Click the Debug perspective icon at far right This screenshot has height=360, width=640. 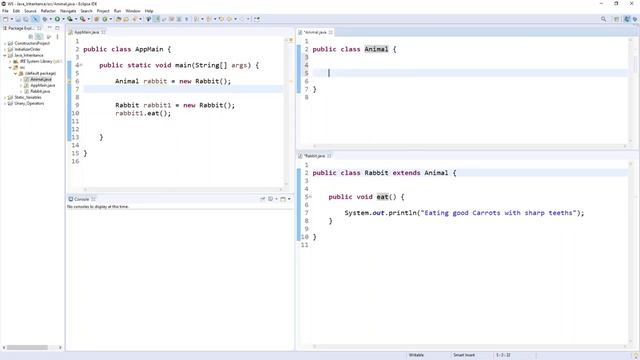(x=635, y=19)
